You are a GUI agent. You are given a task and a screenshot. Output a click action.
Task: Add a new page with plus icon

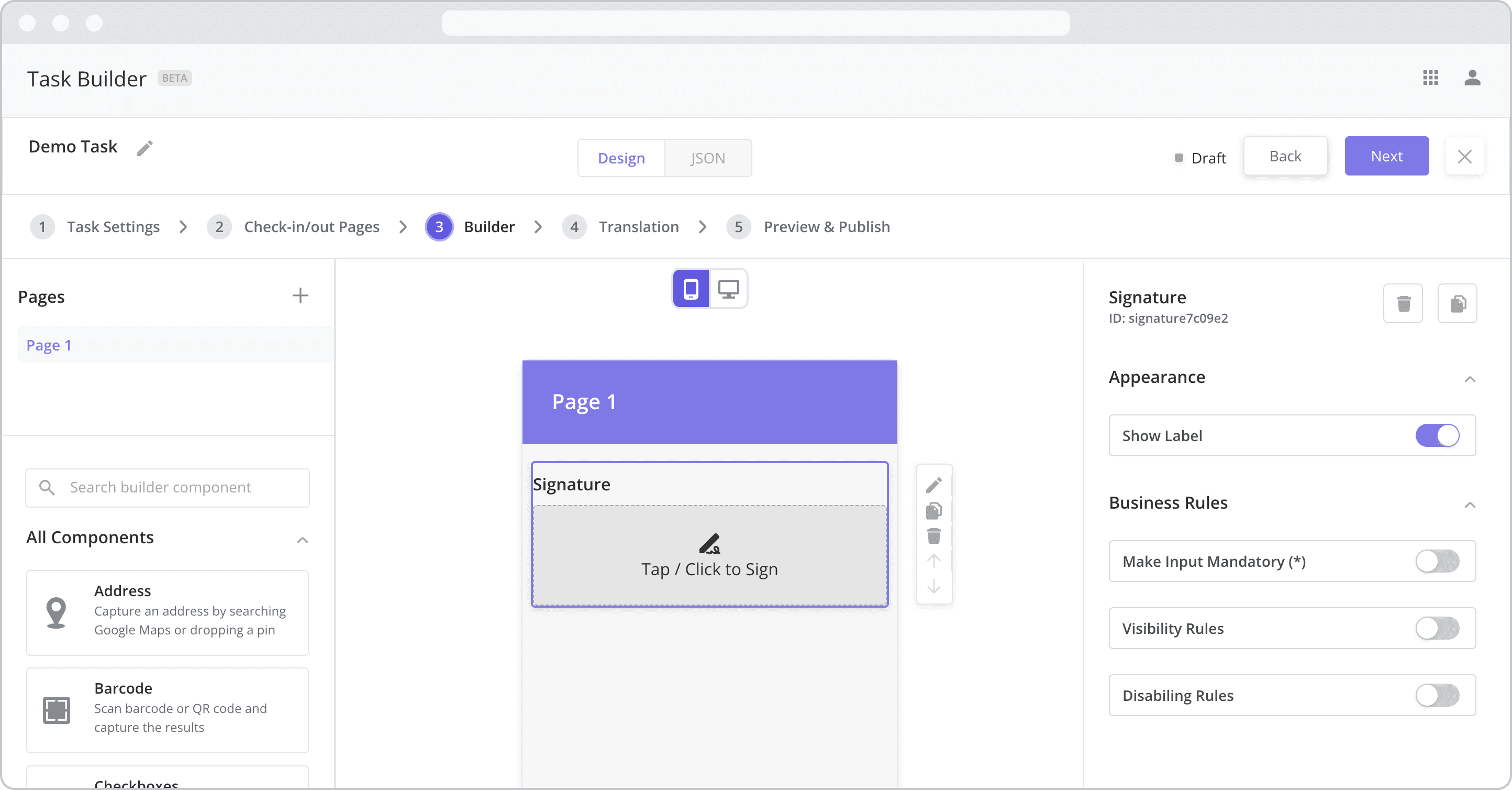pyautogui.click(x=301, y=295)
